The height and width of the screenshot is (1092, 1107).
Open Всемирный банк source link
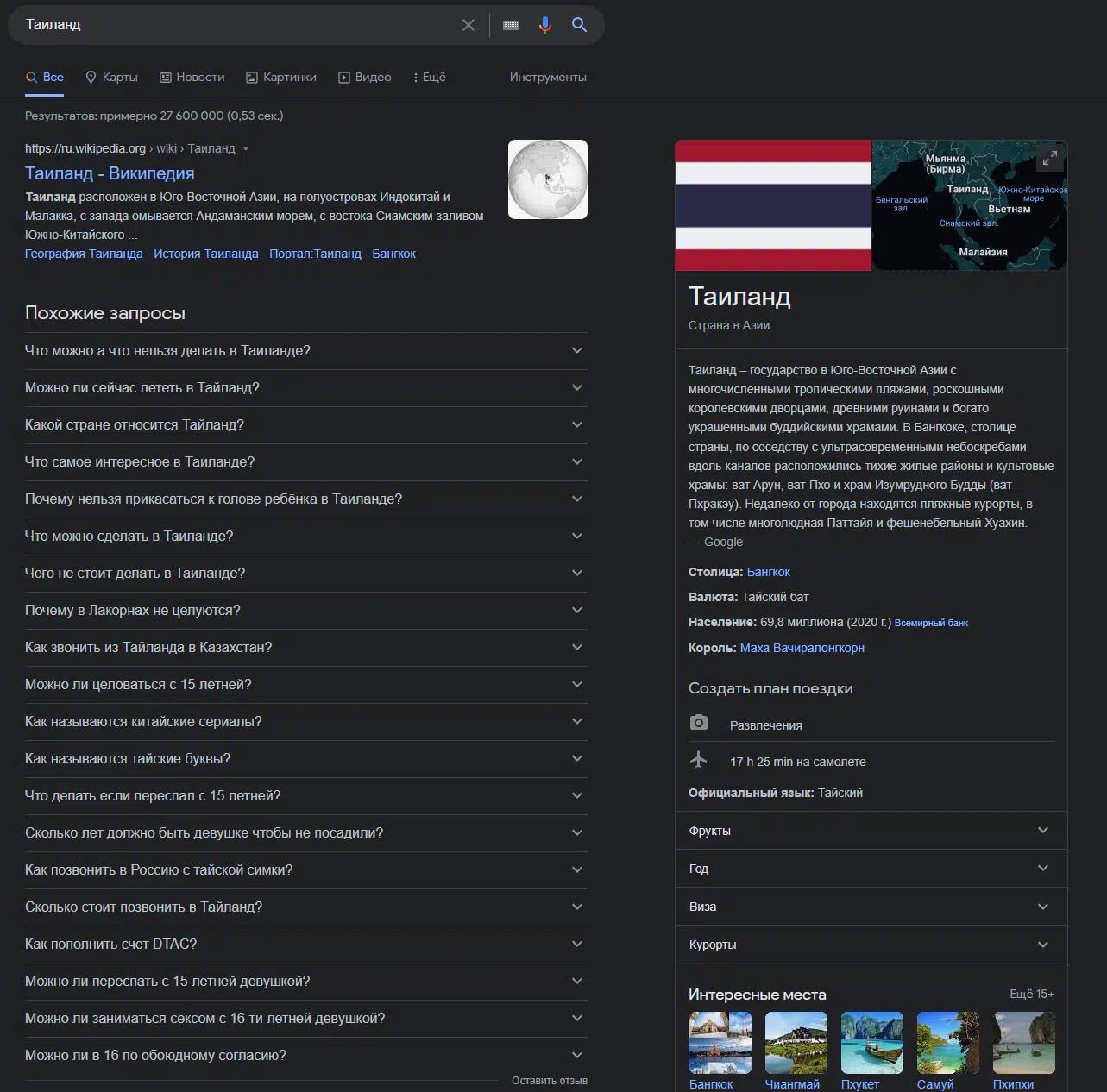tap(931, 623)
